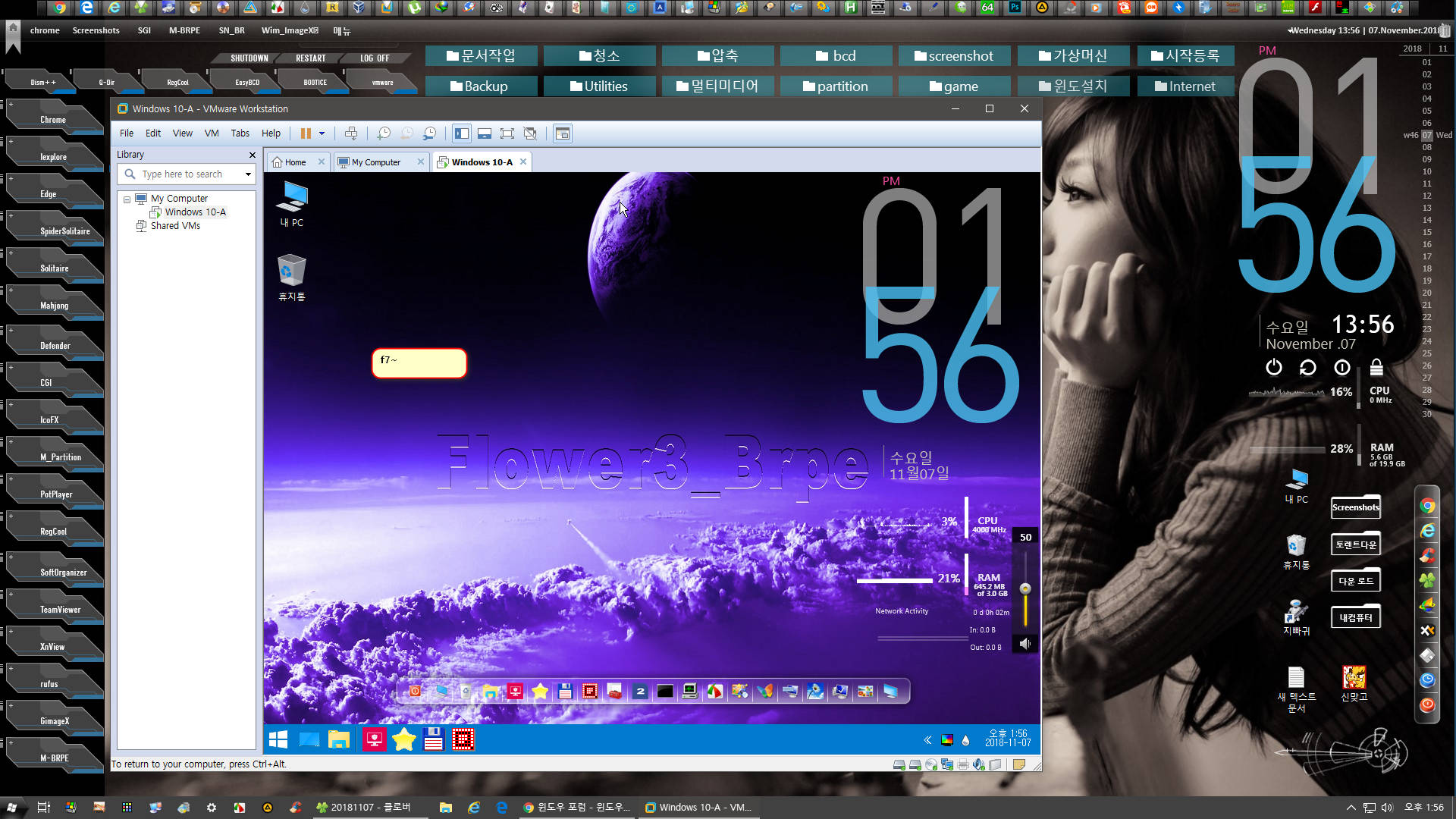
Task: Click the first hard disk status icon
Action: [899, 764]
